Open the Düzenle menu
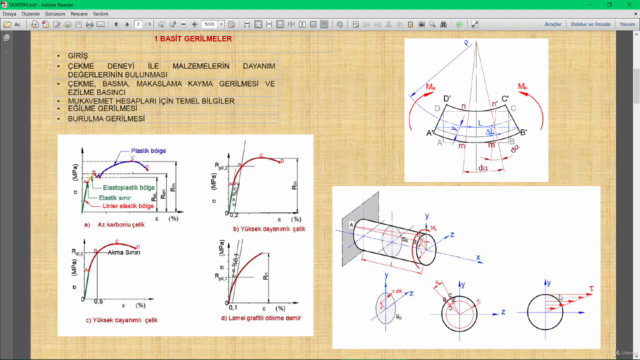Viewport: 640px width, 360px height. (31, 14)
